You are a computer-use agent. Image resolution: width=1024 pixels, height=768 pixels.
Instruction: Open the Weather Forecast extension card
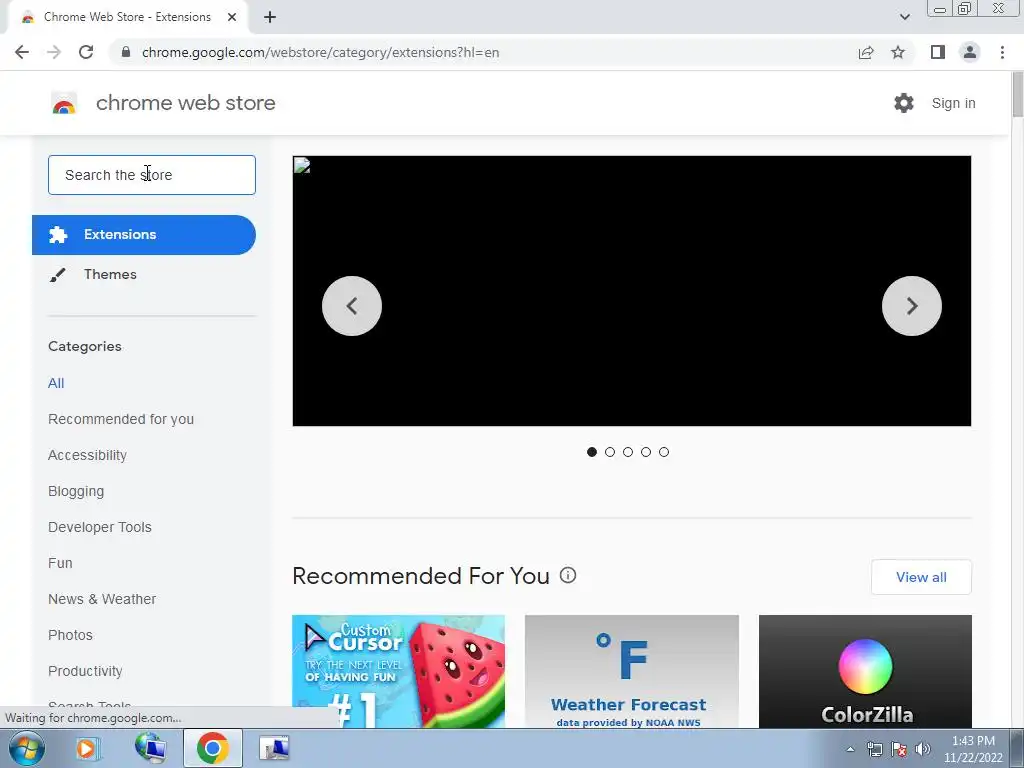632,671
